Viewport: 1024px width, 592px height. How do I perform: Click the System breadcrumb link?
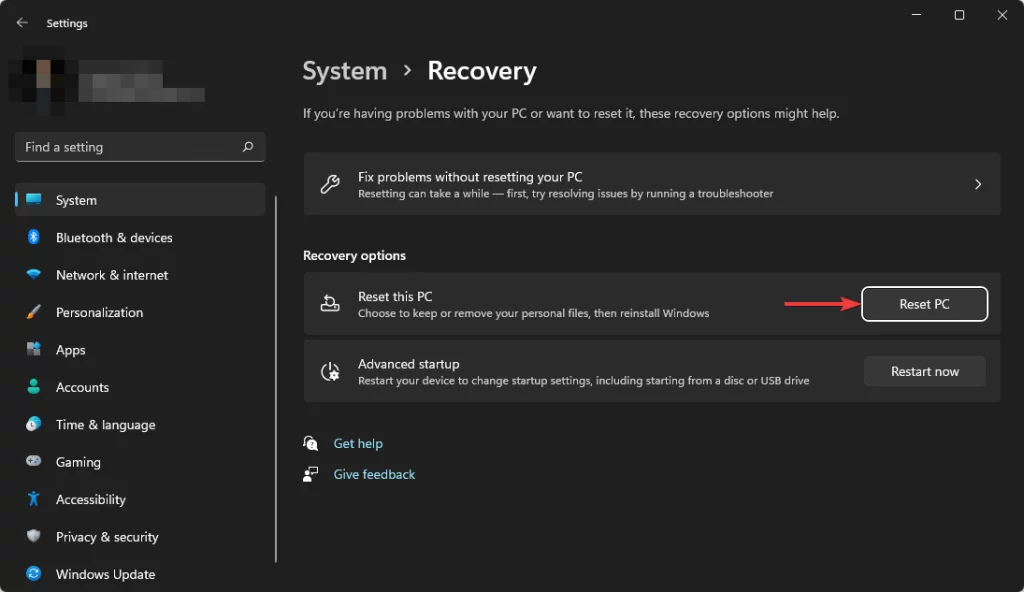tap(344, 71)
